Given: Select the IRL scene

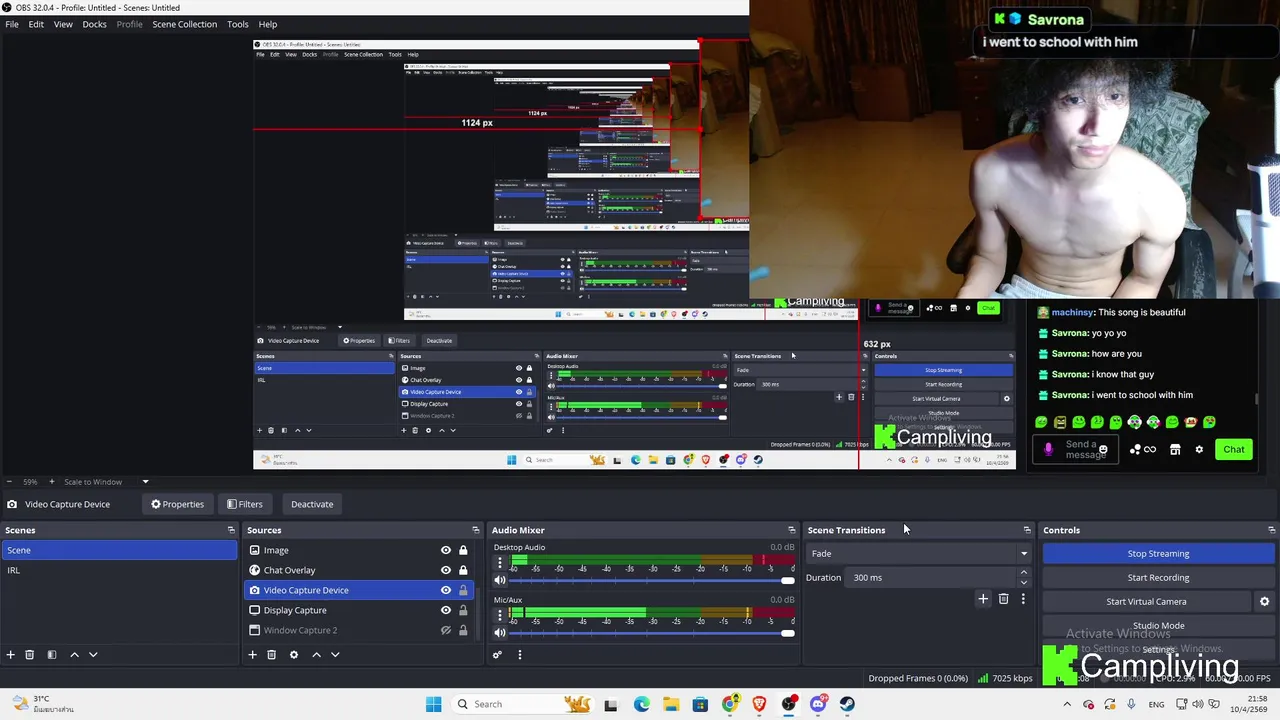Looking at the screenshot, I should pos(119,570).
